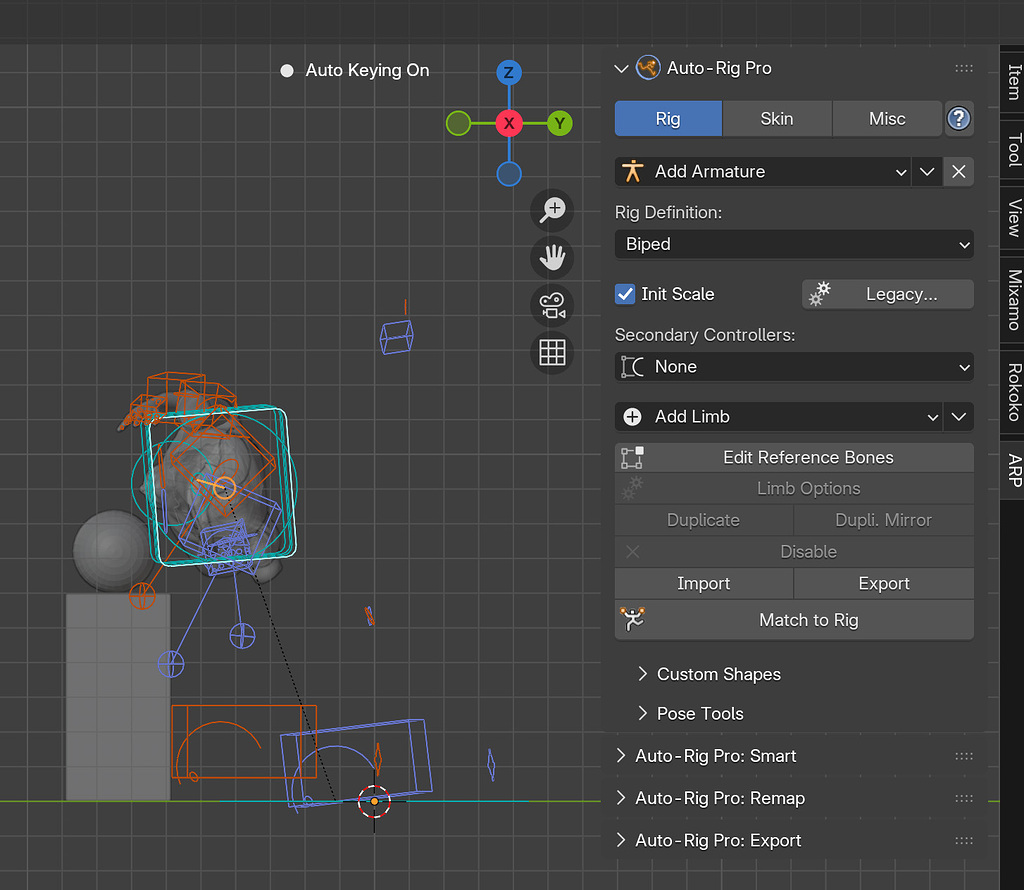Click the Edit Reference Bones icon

(632, 458)
